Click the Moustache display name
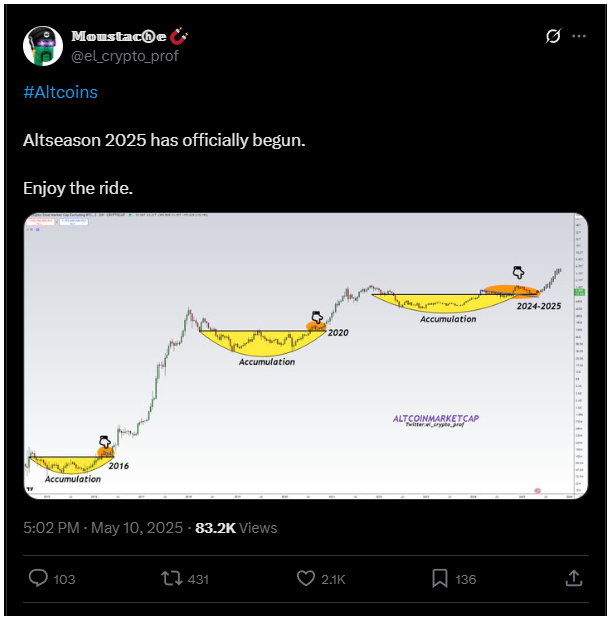This screenshot has width=611, height=620. click(x=119, y=36)
